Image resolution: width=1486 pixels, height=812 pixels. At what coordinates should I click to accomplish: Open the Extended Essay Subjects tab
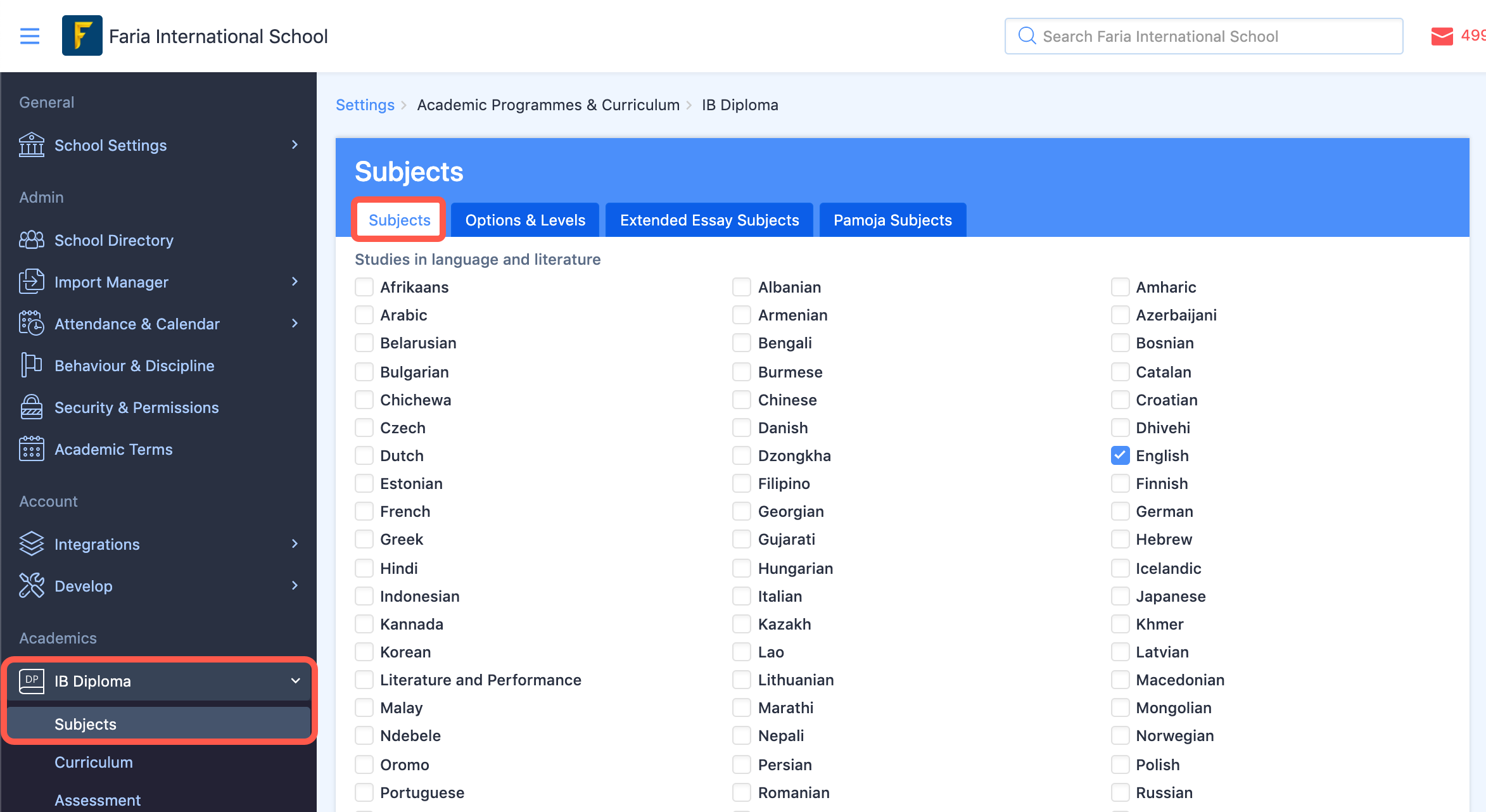coord(709,220)
